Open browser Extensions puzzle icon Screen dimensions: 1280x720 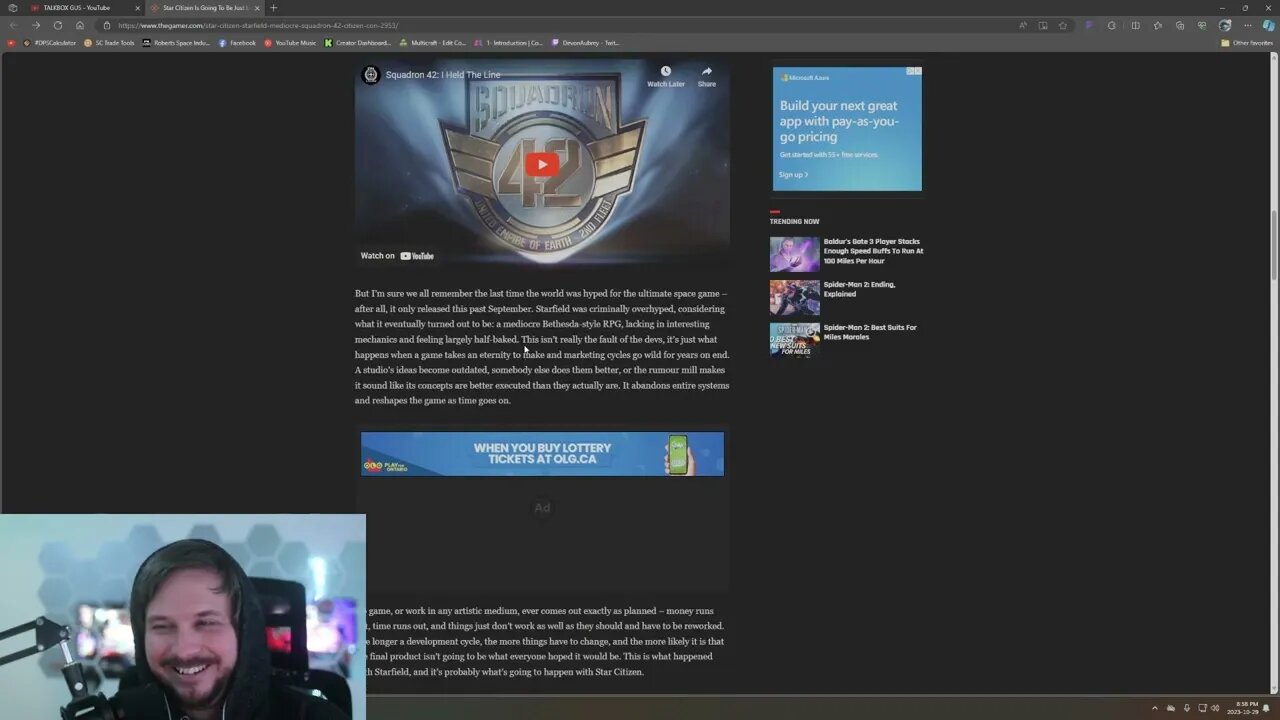tap(1111, 25)
